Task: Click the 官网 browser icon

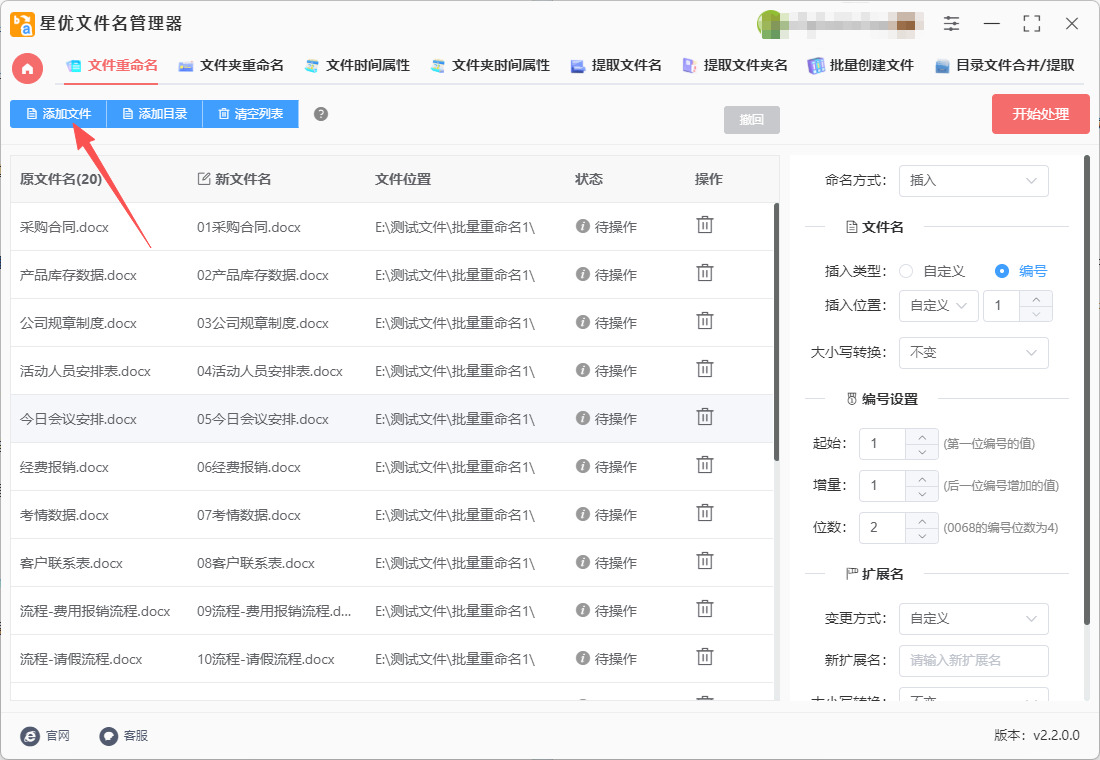Action: [31, 736]
